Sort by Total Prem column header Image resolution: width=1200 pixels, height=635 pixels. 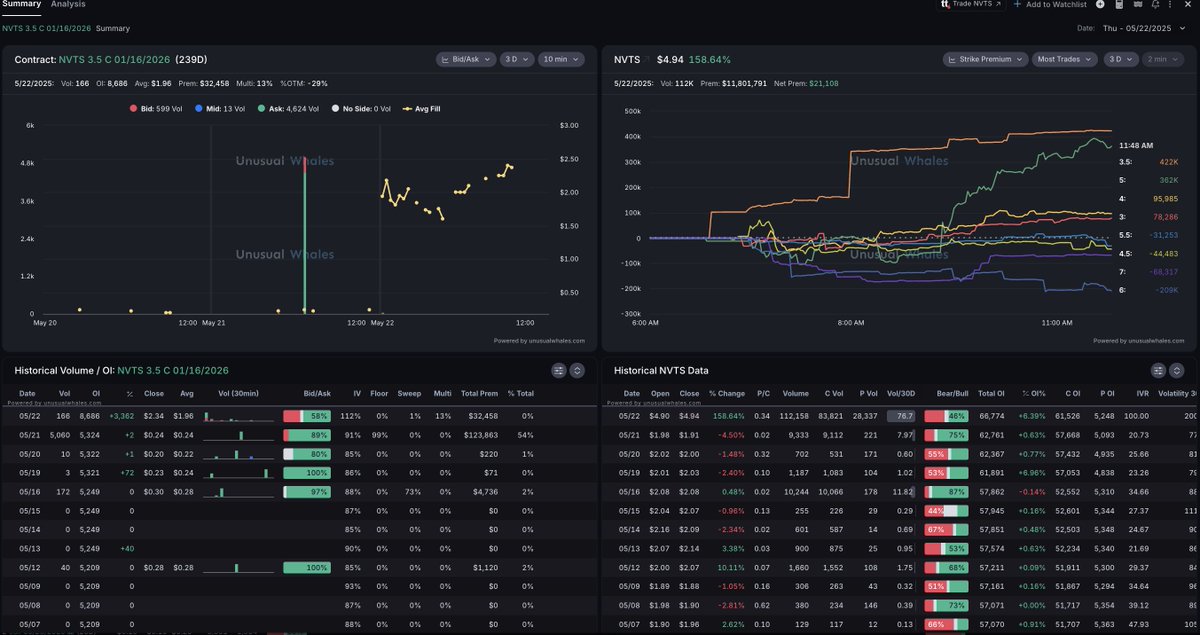click(479, 394)
